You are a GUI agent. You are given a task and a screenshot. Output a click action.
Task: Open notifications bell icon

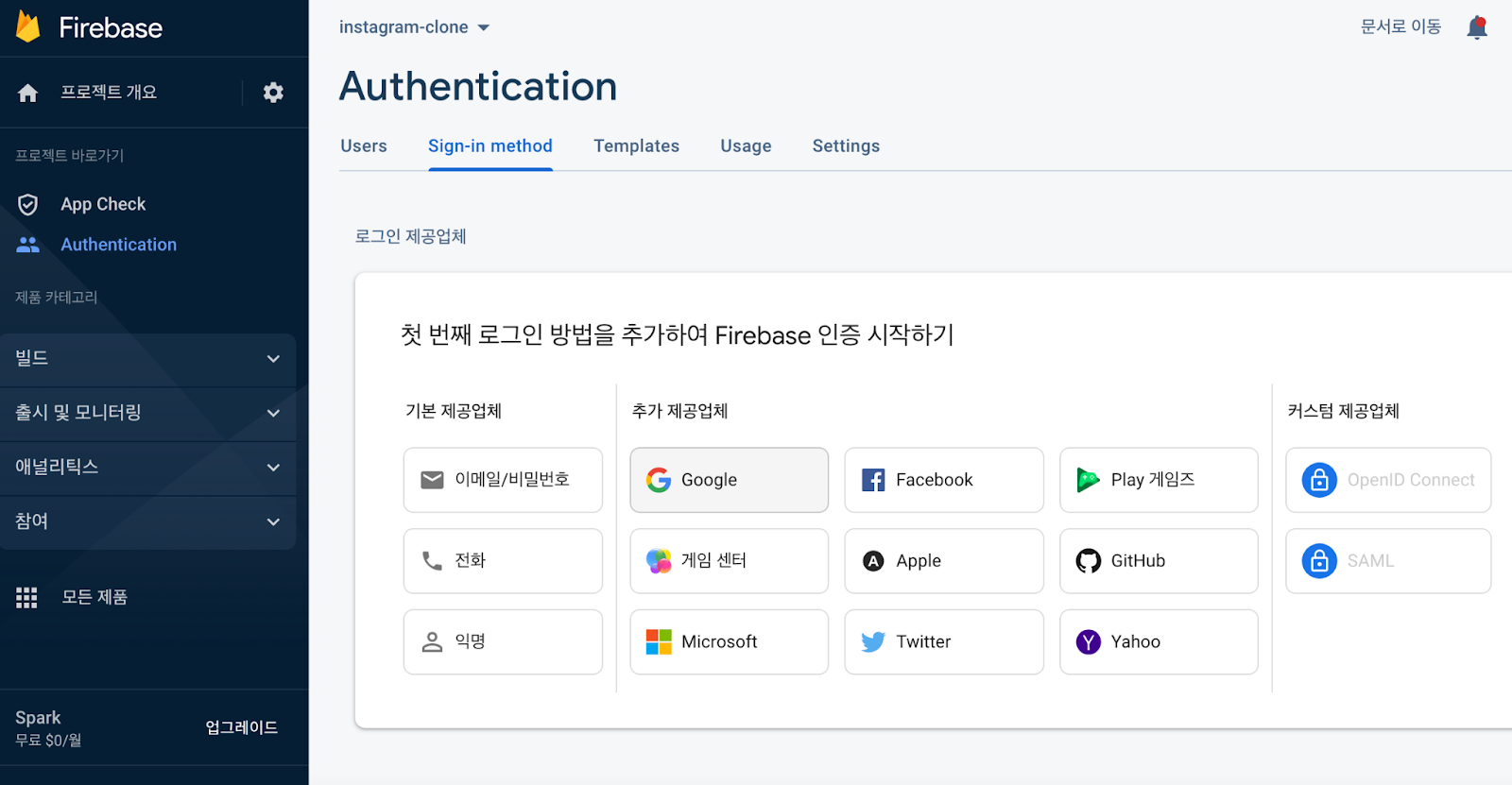[x=1477, y=27]
